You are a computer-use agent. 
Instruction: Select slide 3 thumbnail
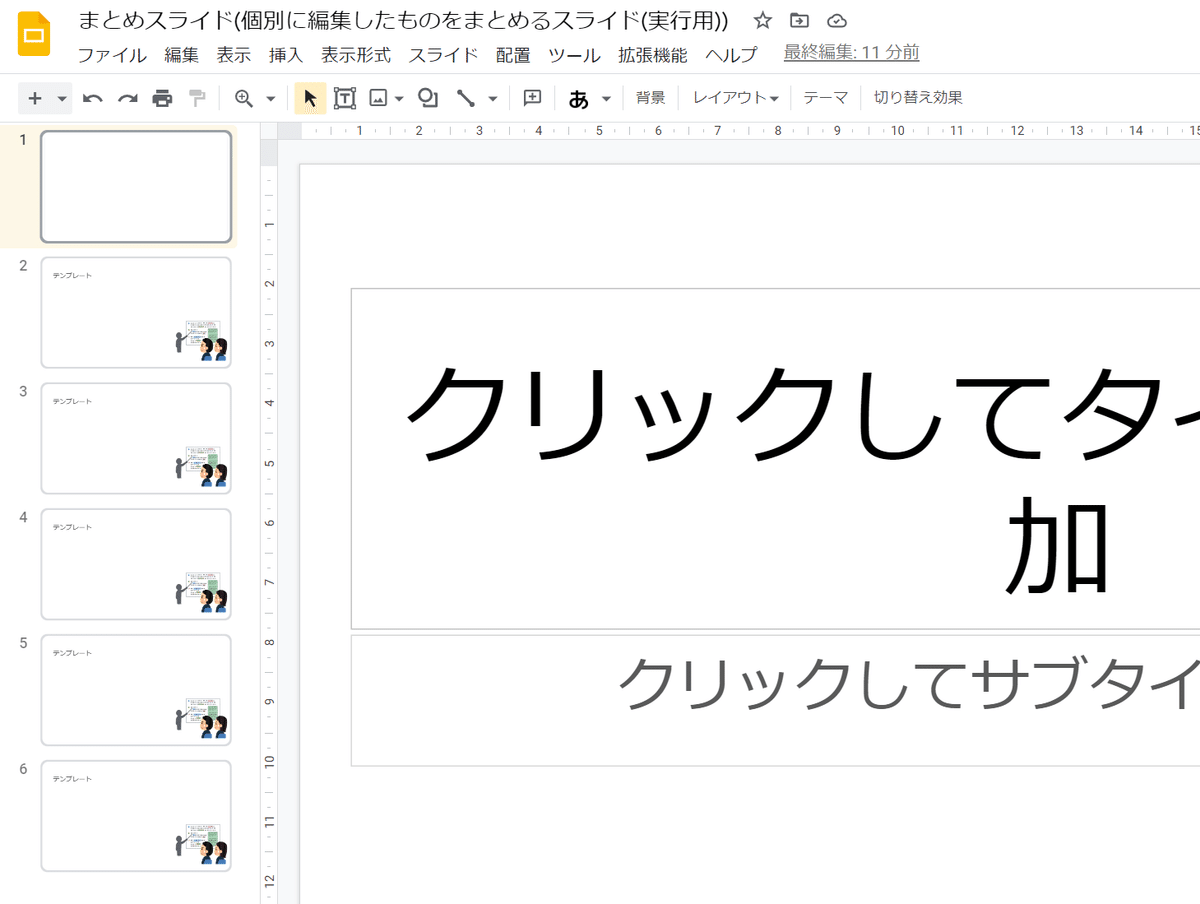(x=136, y=439)
